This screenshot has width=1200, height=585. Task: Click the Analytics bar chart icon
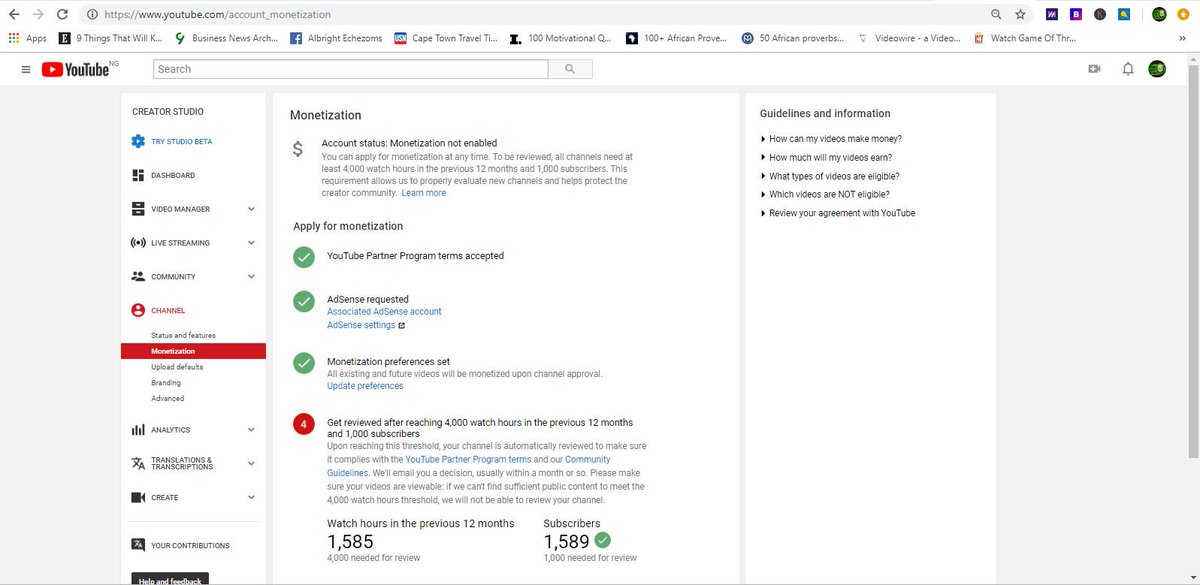click(138, 430)
